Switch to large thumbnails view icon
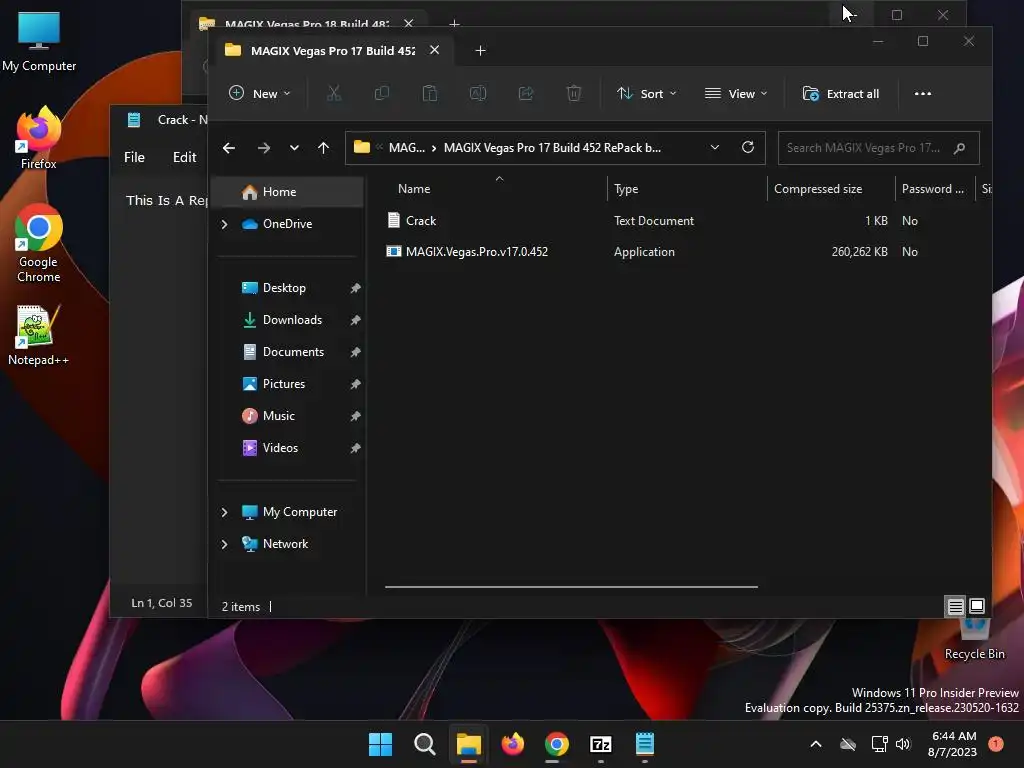Screen dimensions: 1024x768 (977, 606)
